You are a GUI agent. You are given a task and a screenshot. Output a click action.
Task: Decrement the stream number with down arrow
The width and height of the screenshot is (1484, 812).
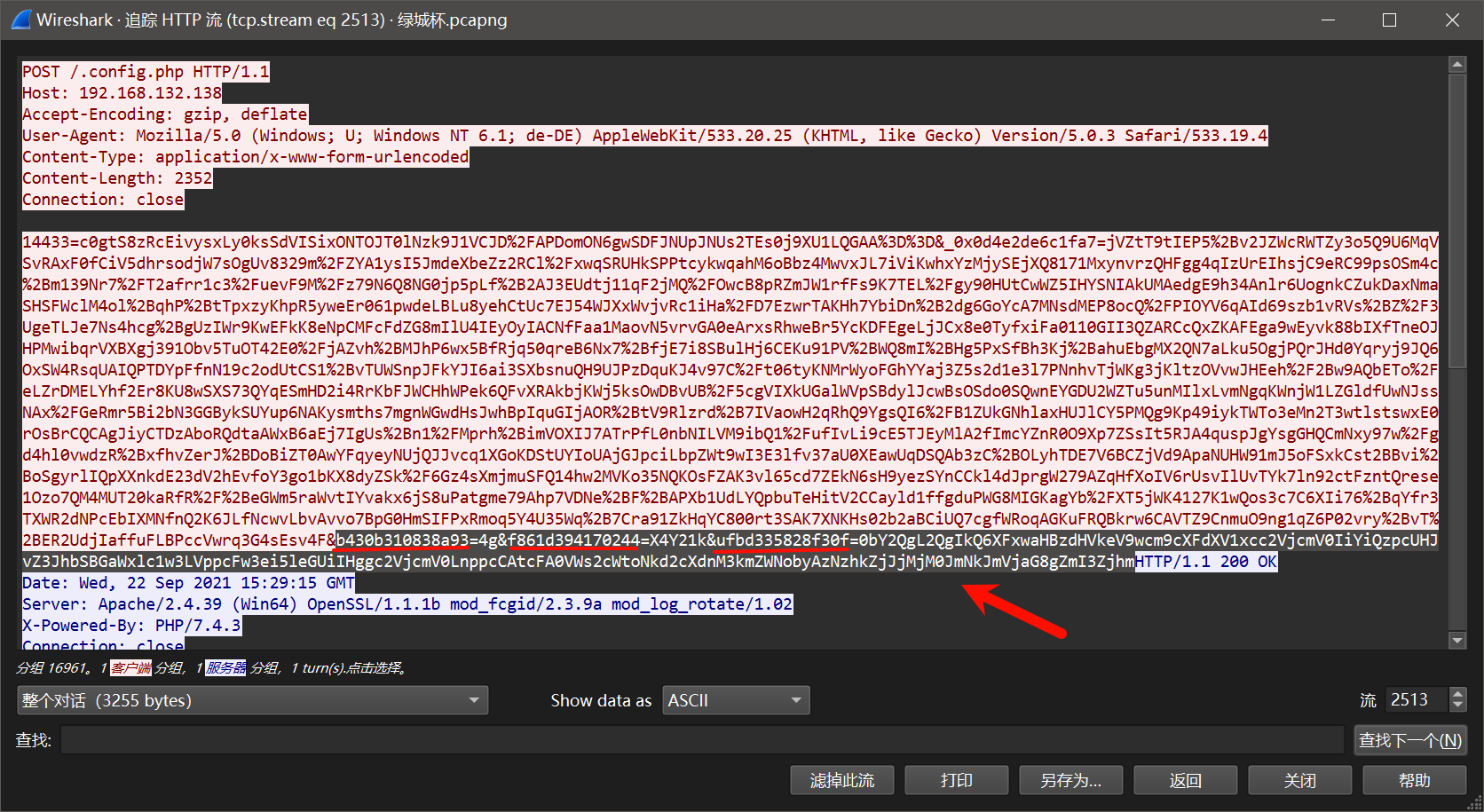1457,706
